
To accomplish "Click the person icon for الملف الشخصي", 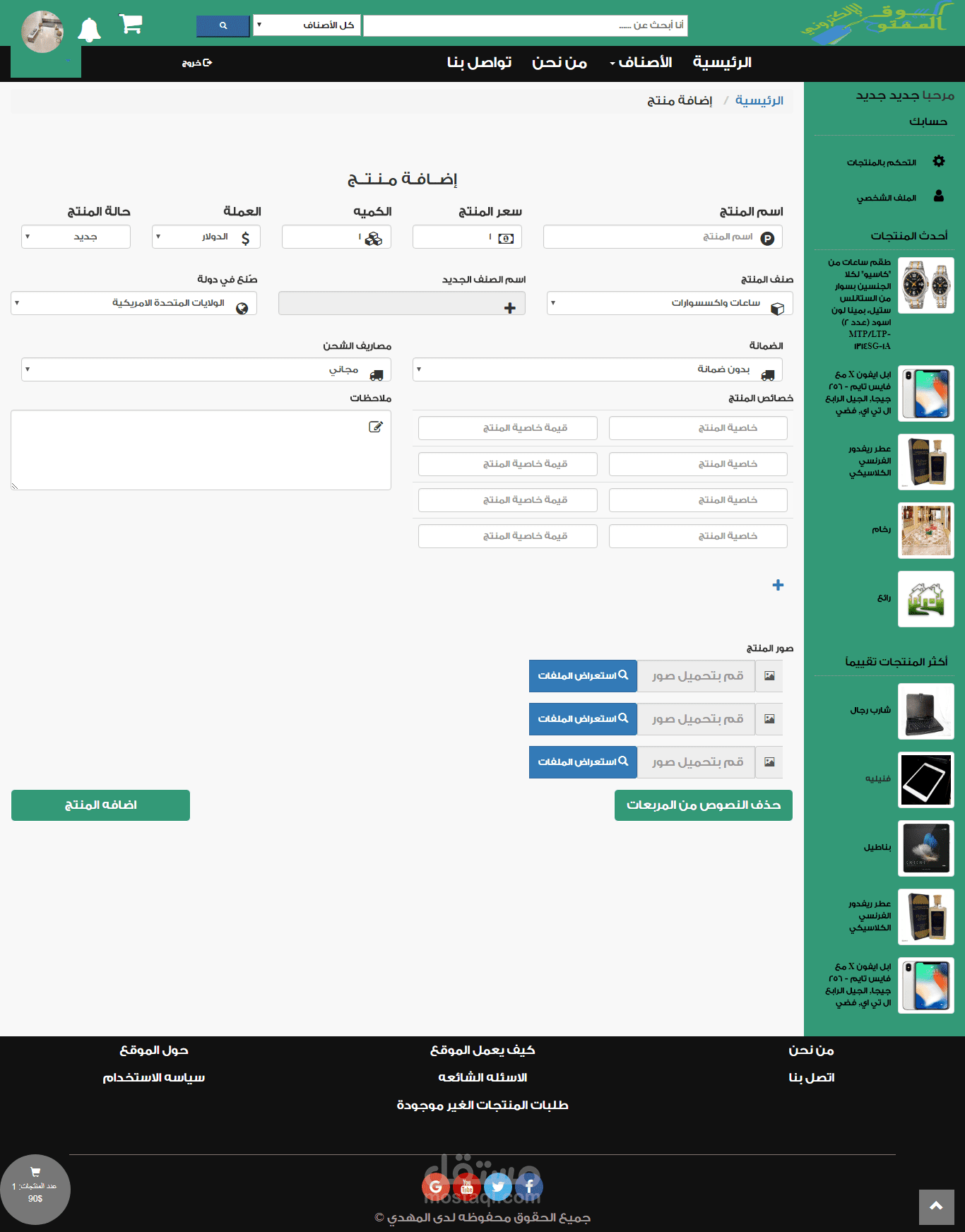I will [939, 196].
